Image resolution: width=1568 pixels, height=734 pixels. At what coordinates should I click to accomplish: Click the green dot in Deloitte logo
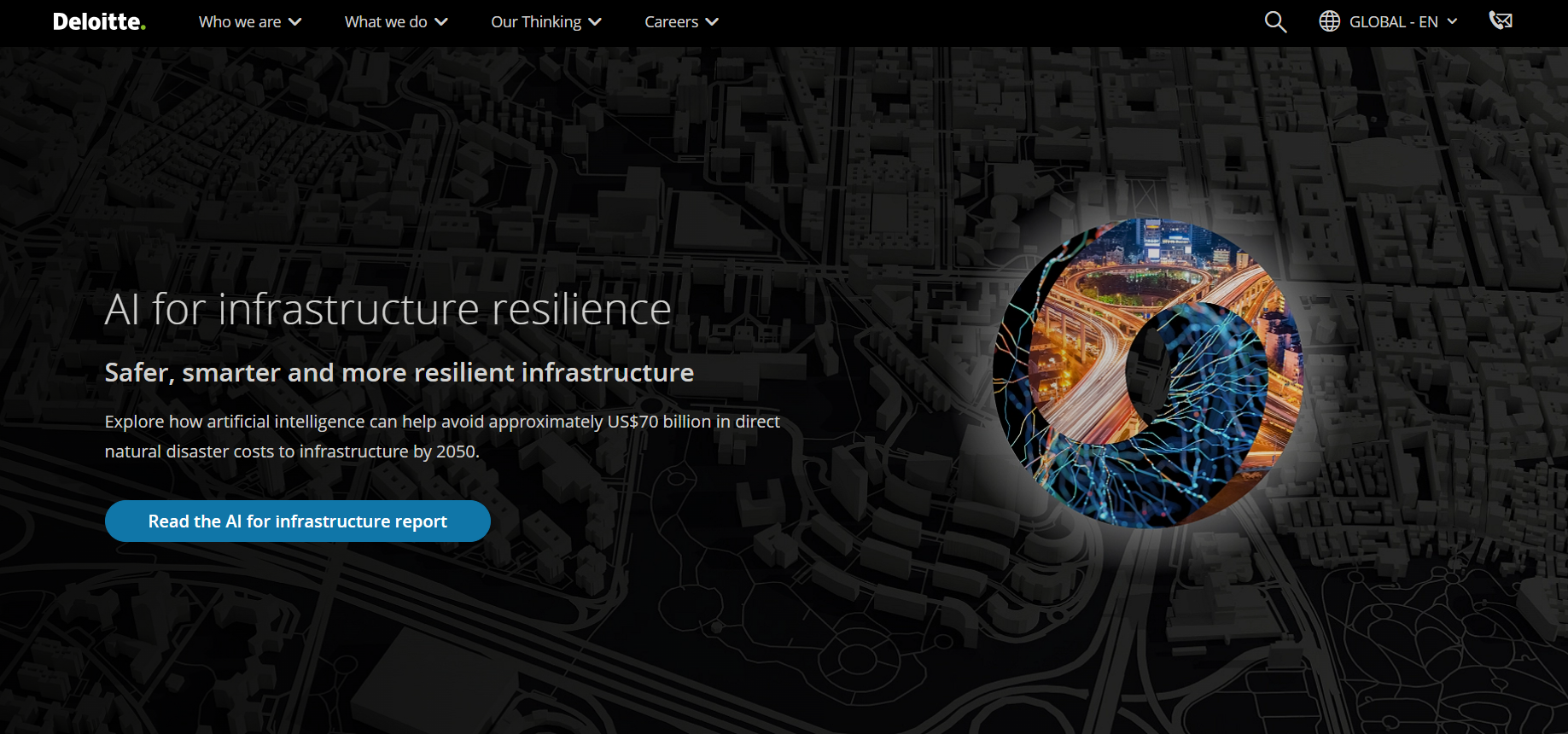143,27
